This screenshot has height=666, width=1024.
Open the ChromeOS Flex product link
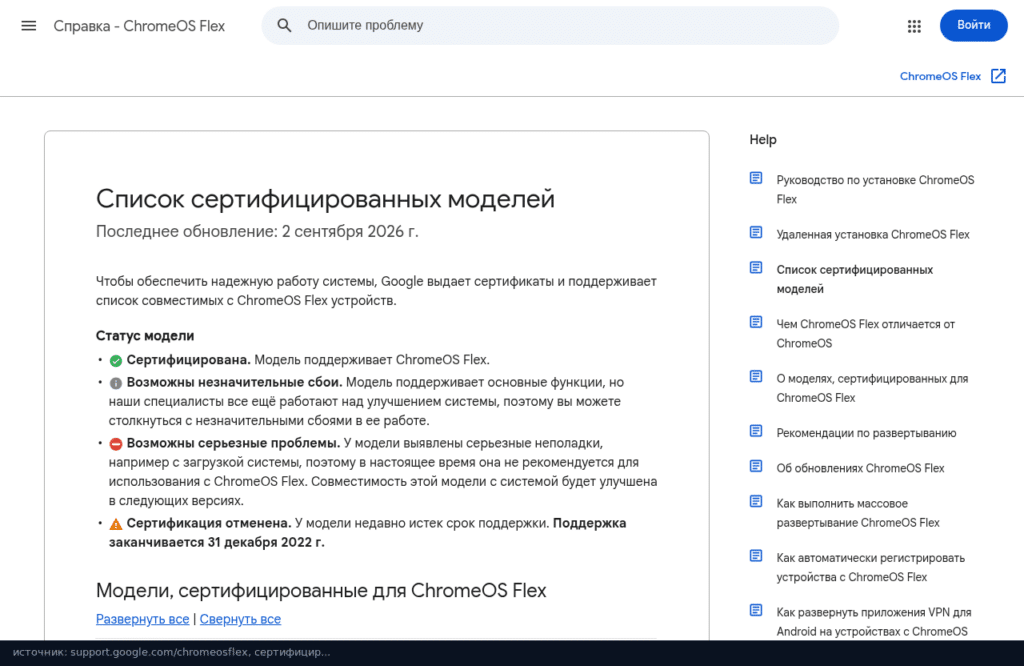click(x=940, y=76)
